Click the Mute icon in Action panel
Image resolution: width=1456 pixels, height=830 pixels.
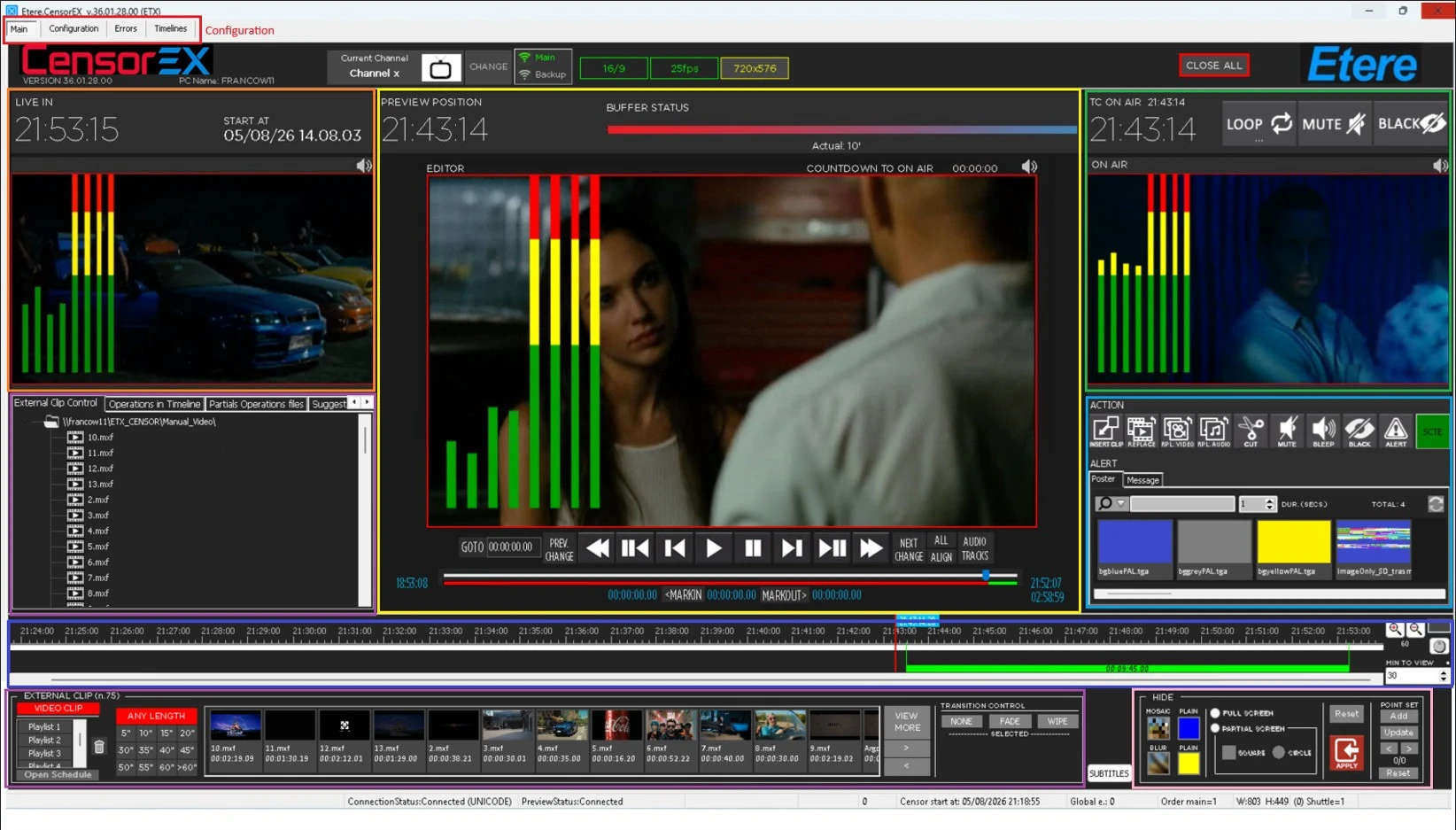(1287, 431)
